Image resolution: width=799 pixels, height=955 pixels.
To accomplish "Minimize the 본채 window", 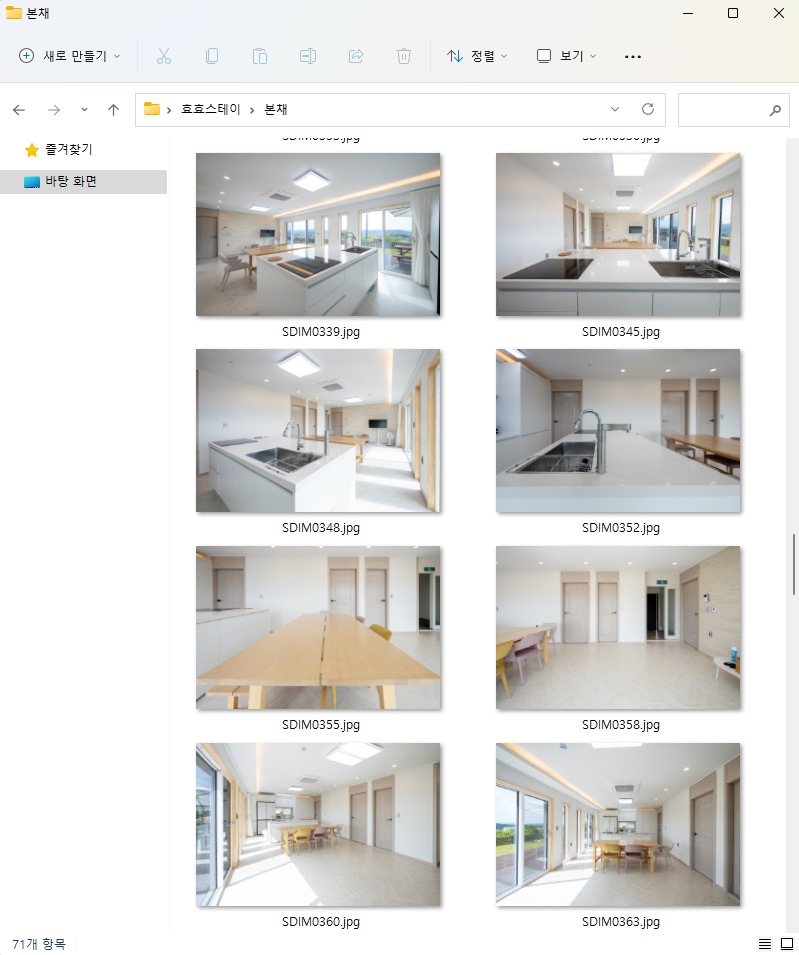I will [688, 13].
